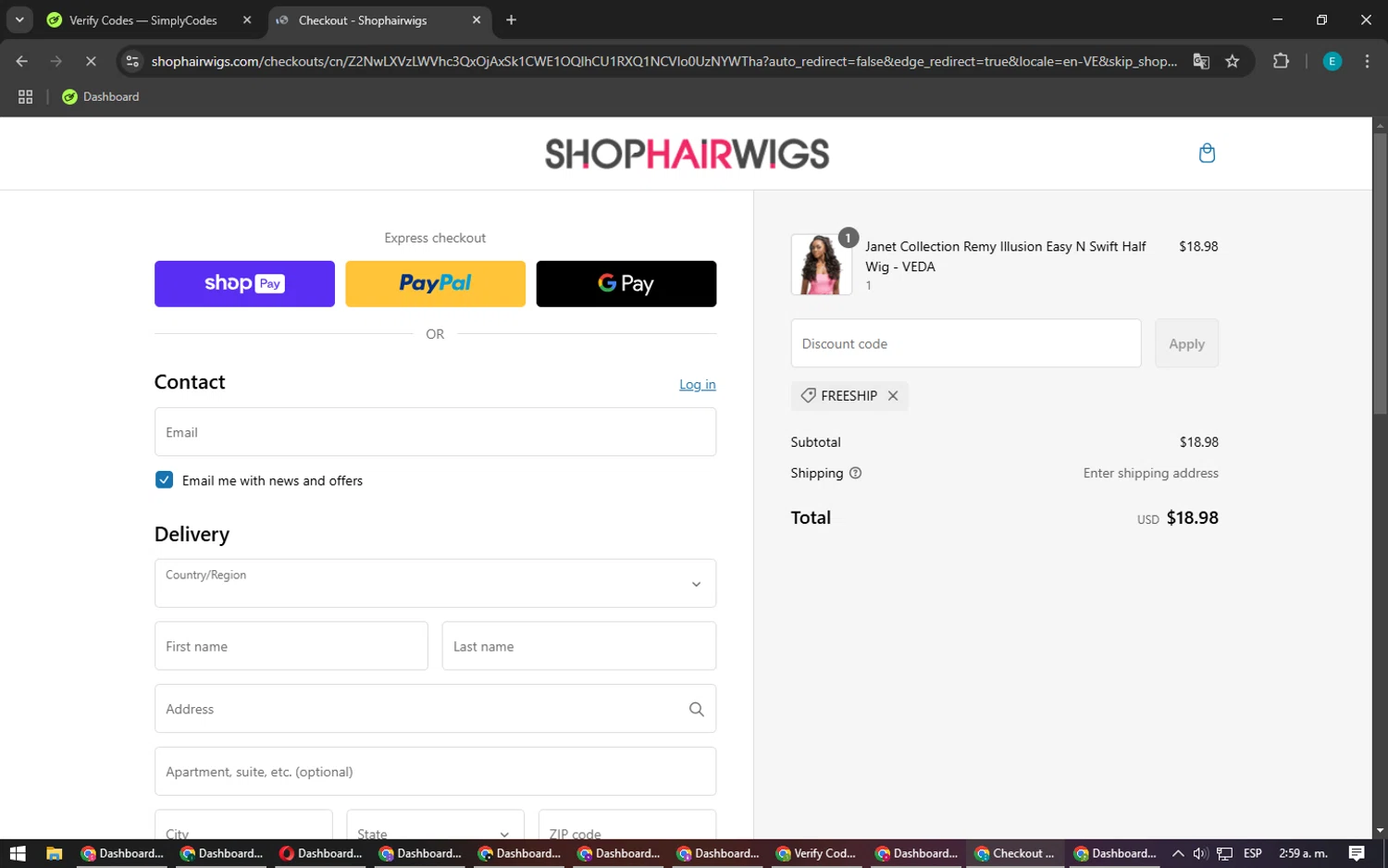
Task: Switch to Verify Codes — SimplyCodes tab
Action: pos(143,19)
